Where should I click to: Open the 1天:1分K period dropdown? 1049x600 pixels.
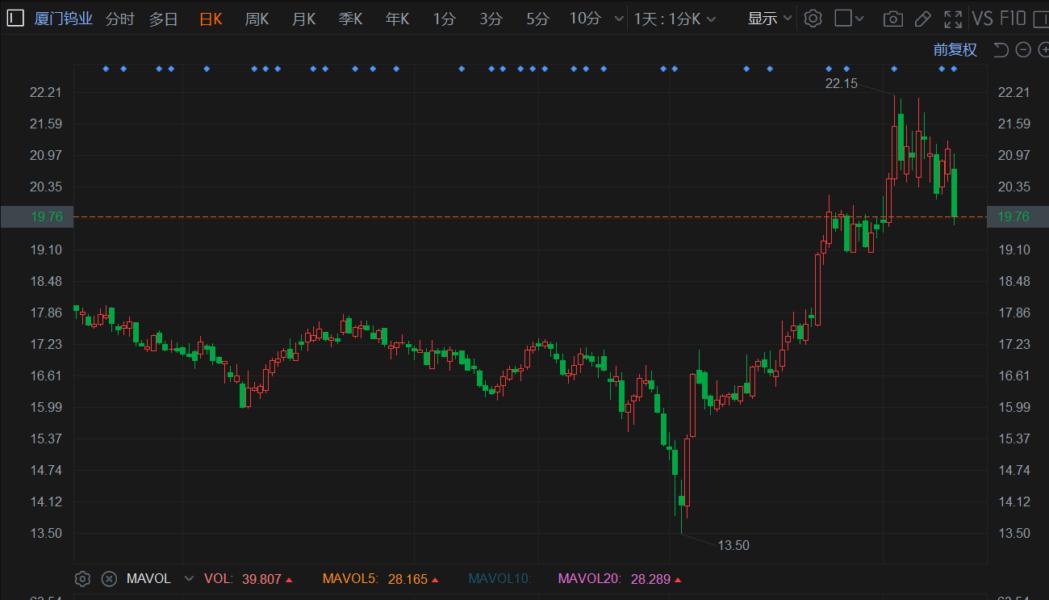click(x=674, y=19)
